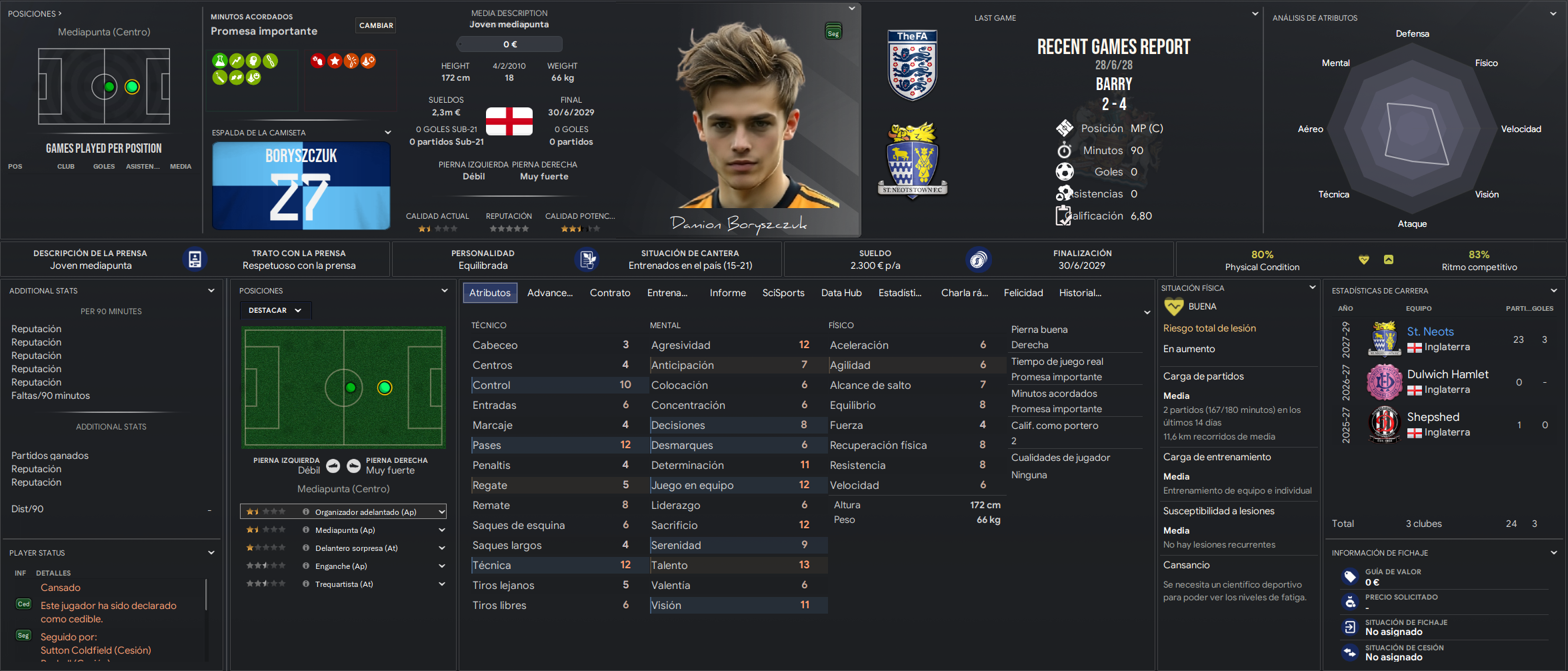Select the centre position dot on green pitch
The height and width of the screenshot is (671, 1568).
[351, 388]
